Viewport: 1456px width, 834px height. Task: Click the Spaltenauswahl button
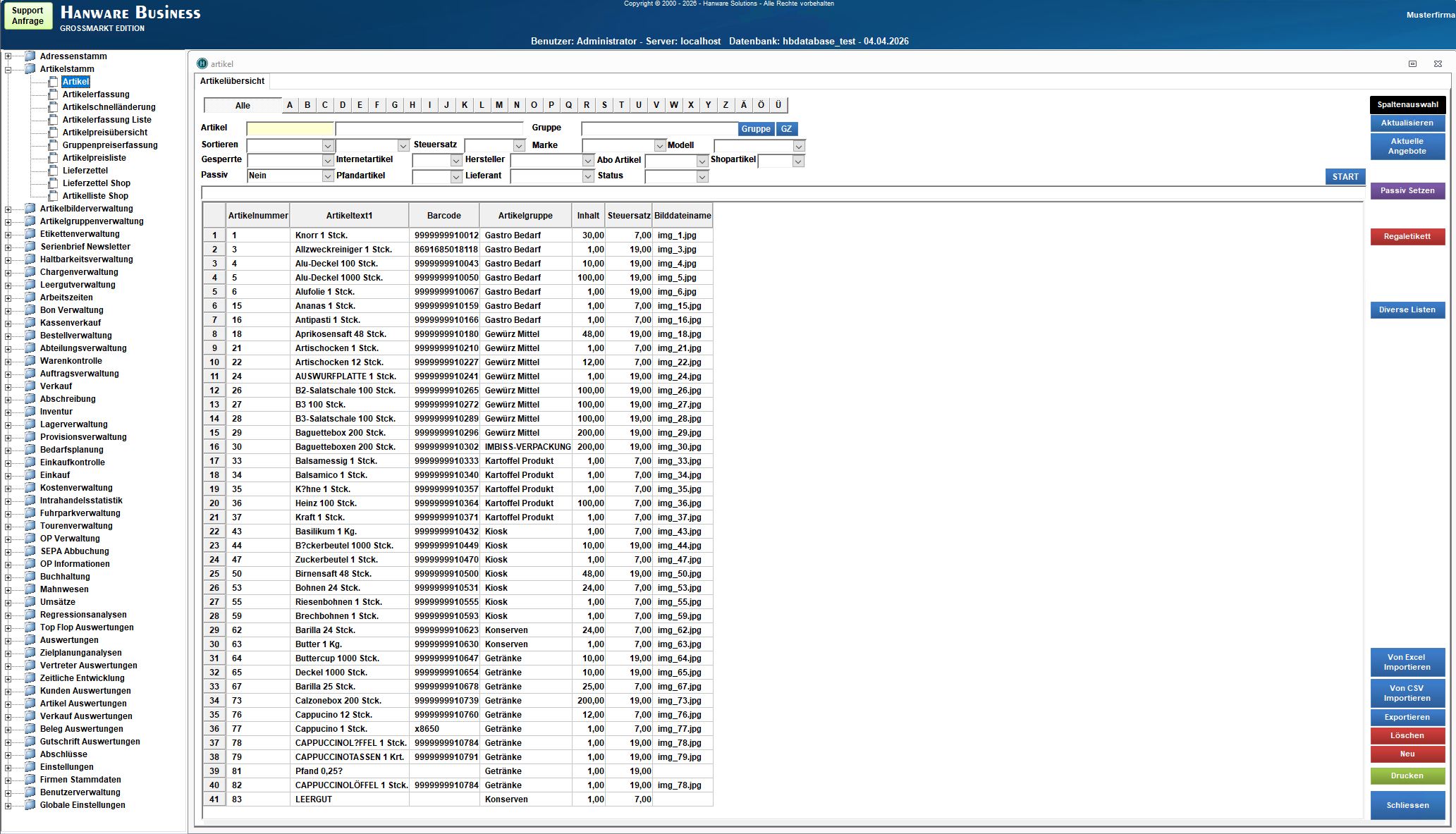pos(1407,105)
